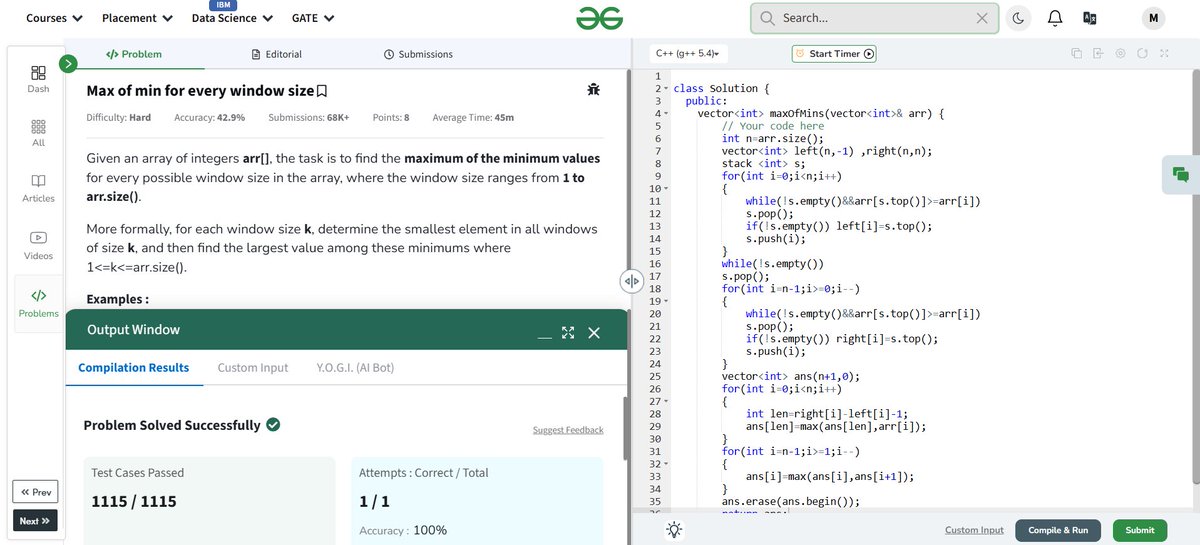Open the M profile avatar

click(1153, 18)
